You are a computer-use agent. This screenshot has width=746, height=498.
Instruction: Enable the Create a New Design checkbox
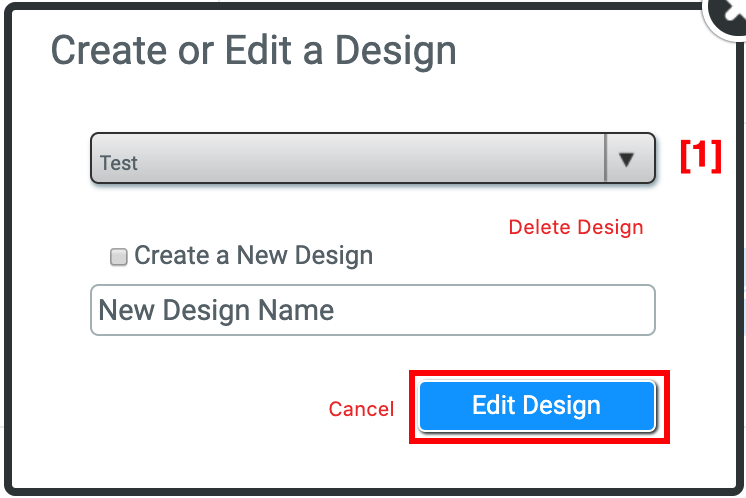click(119, 257)
